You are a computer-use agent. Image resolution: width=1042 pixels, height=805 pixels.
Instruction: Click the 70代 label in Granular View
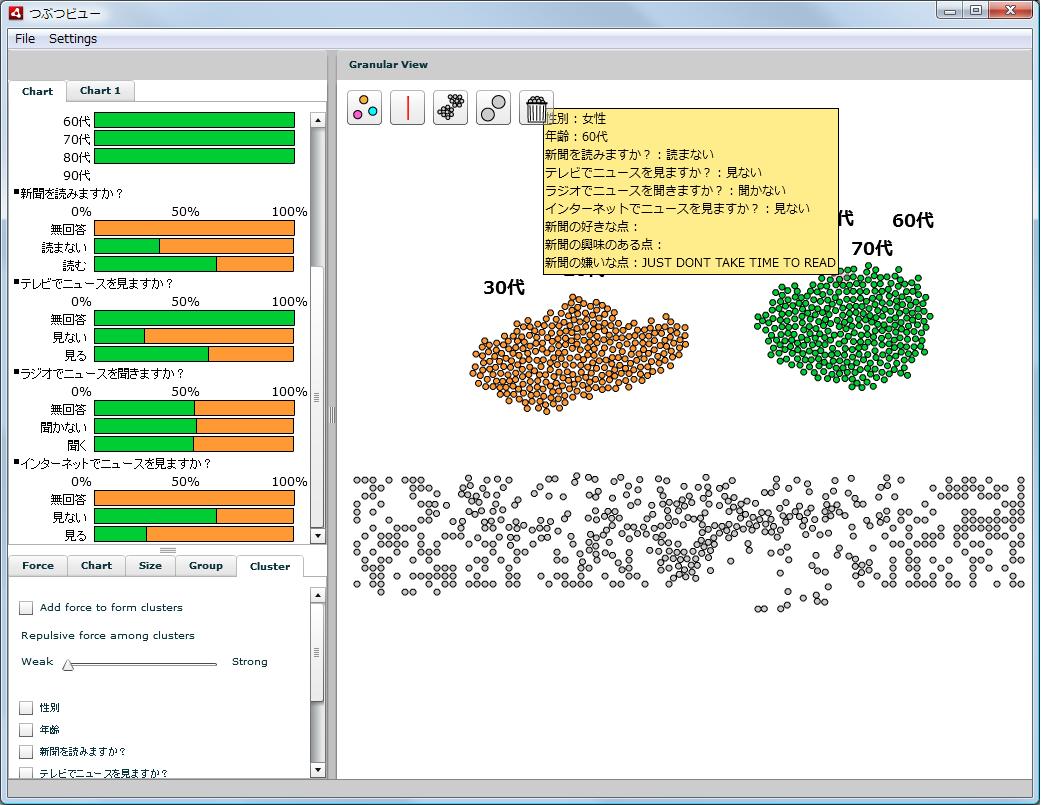point(872,249)
